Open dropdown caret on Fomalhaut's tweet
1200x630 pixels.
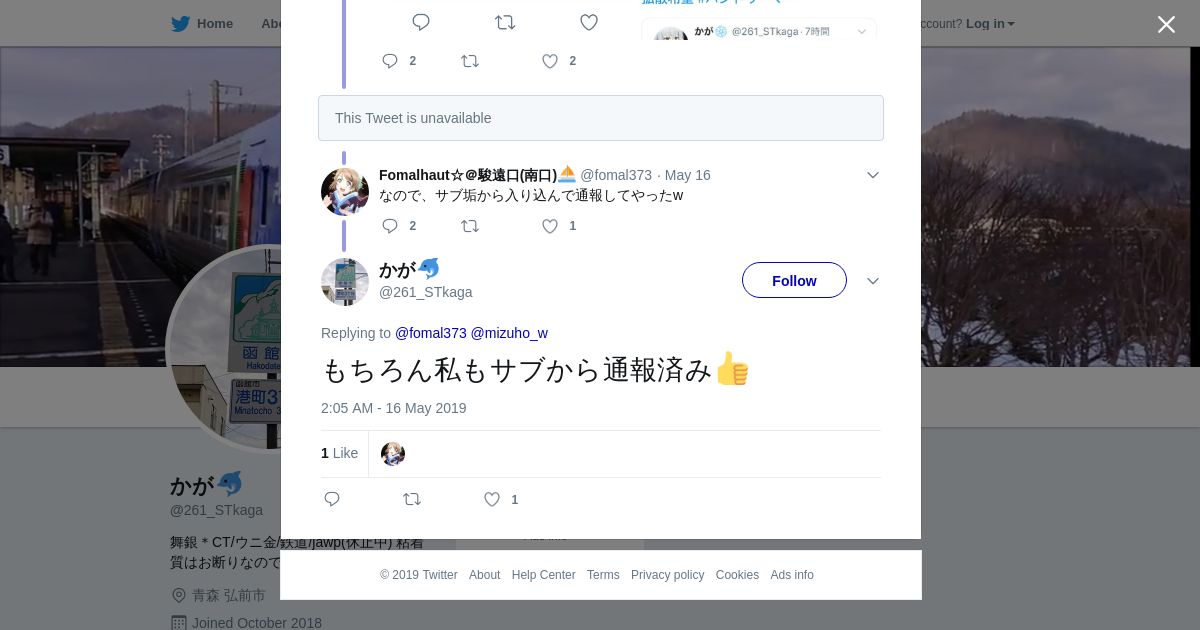pos(873,175)
